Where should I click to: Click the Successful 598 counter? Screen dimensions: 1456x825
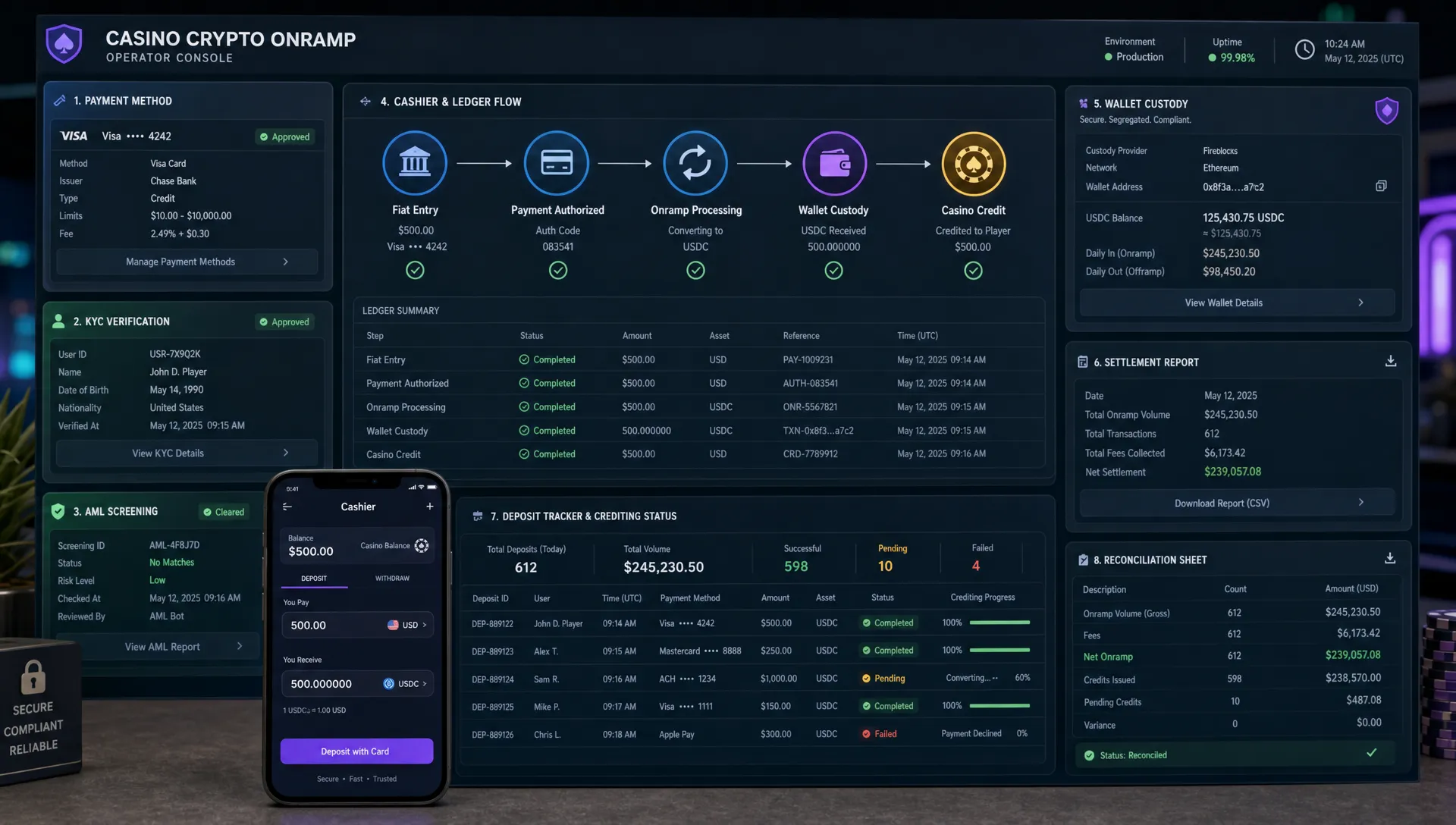801,558
